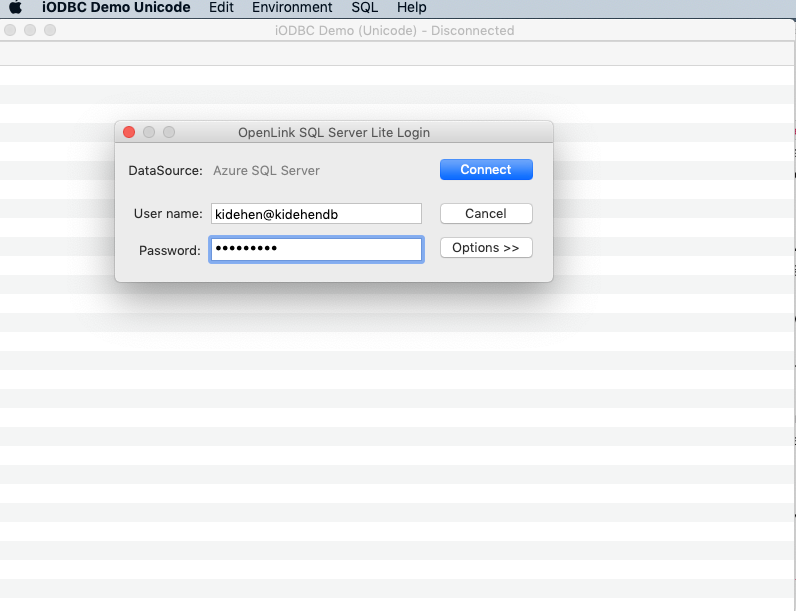Open the Help menu
796x611 pixels.
[x=412, y=7]
